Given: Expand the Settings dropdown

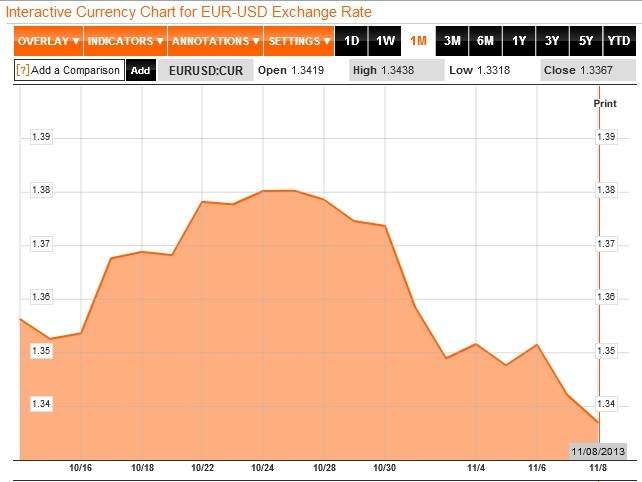Looking at the screenshot, I should tap(299, 42).
